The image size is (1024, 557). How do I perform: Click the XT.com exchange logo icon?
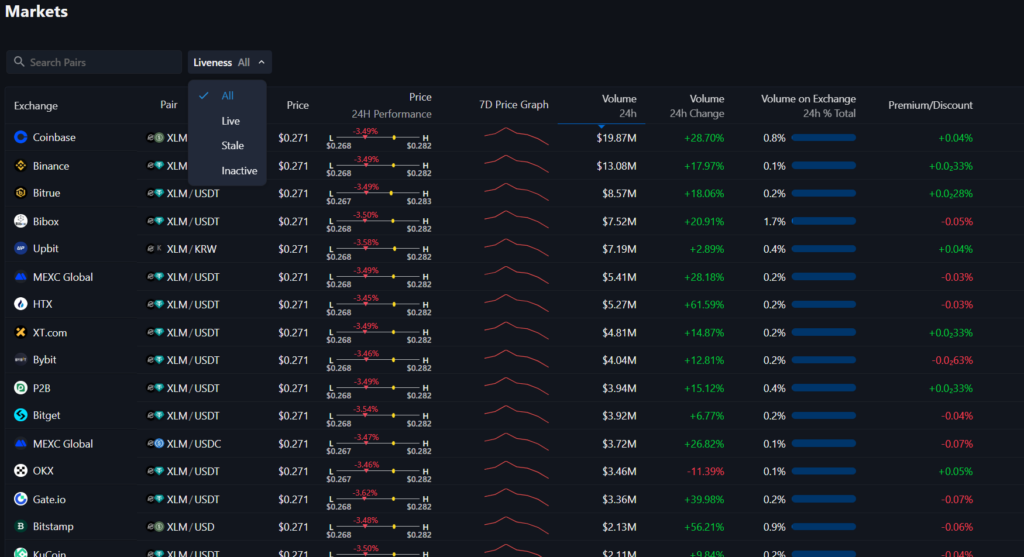[21, 332]
